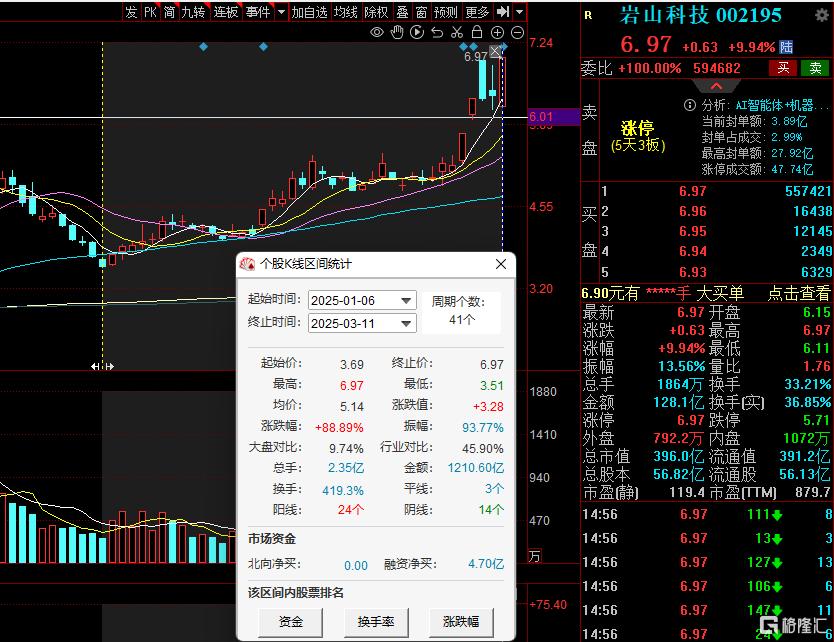The image size is (834, 642).
Task: Click the 叠 overlay toolbar button
Action: tap(403, 12)
